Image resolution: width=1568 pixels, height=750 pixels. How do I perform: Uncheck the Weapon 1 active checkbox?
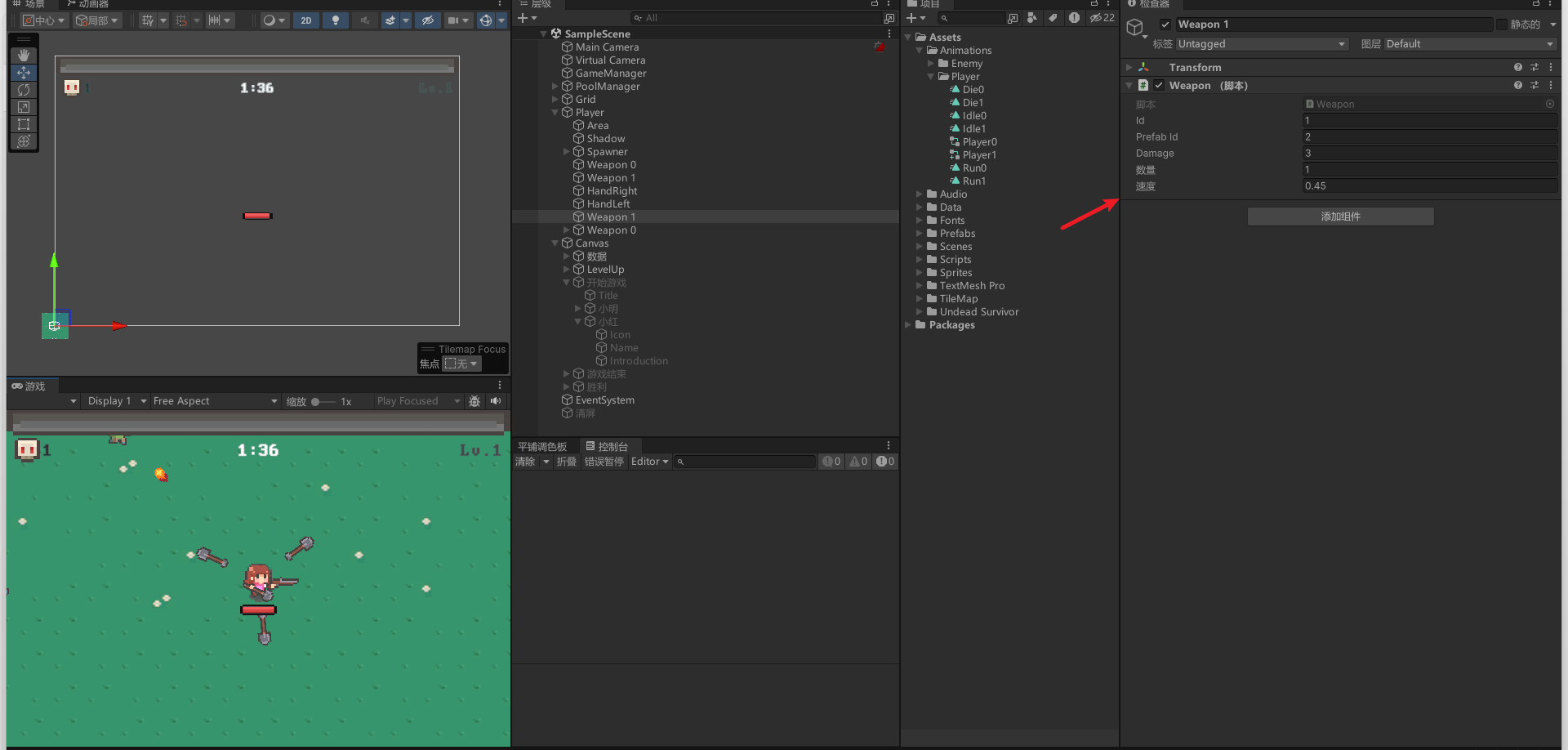point(1166,24)
